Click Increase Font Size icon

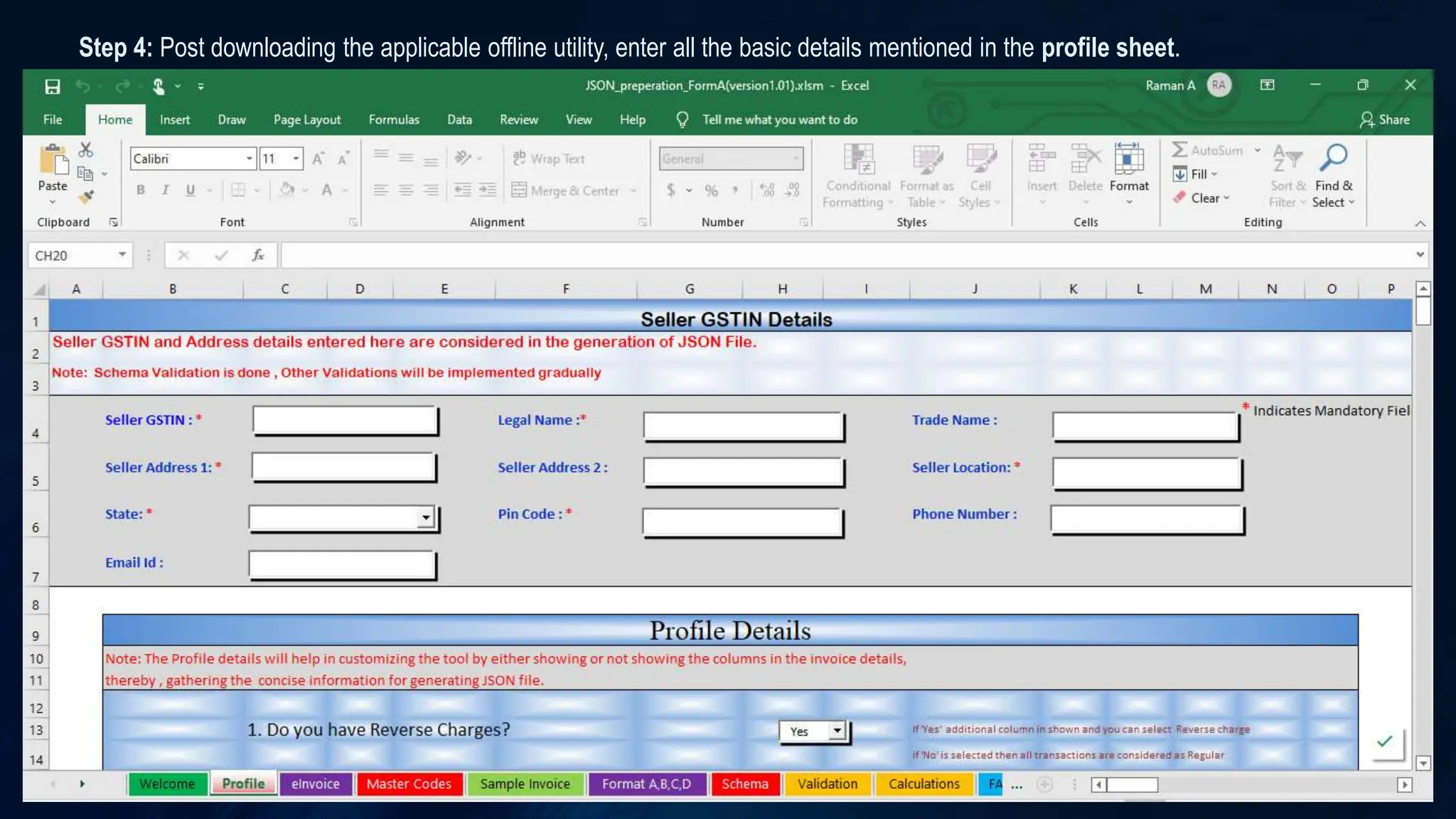(318, 159)
